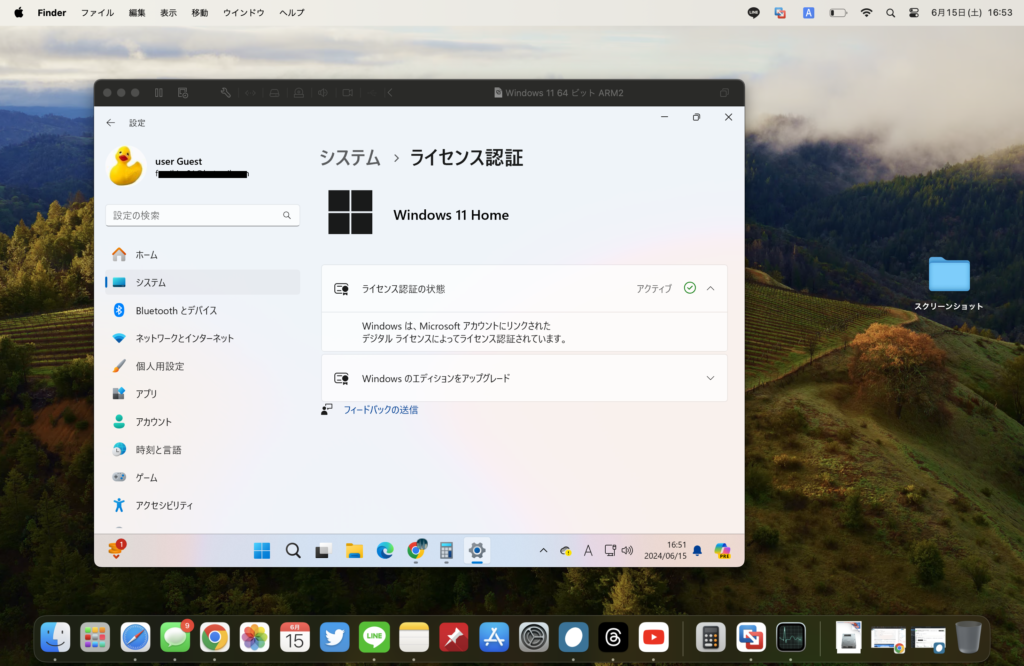Pause the virtual machine from the VM toolbar
1024x666 pixels.
point(157,93)
